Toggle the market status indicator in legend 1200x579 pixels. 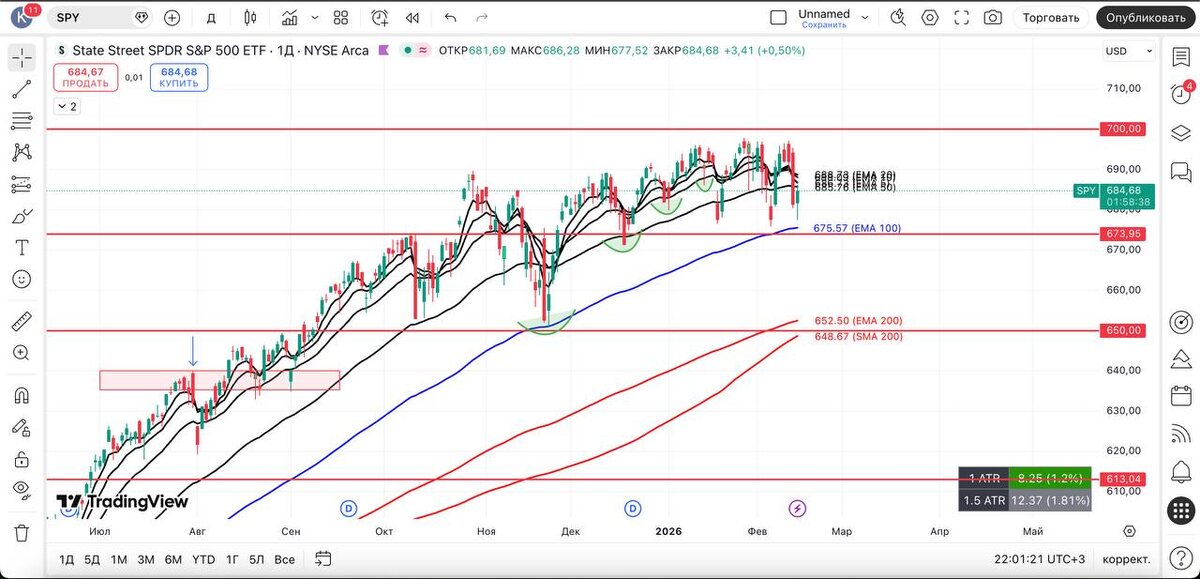tap(406, 50)
